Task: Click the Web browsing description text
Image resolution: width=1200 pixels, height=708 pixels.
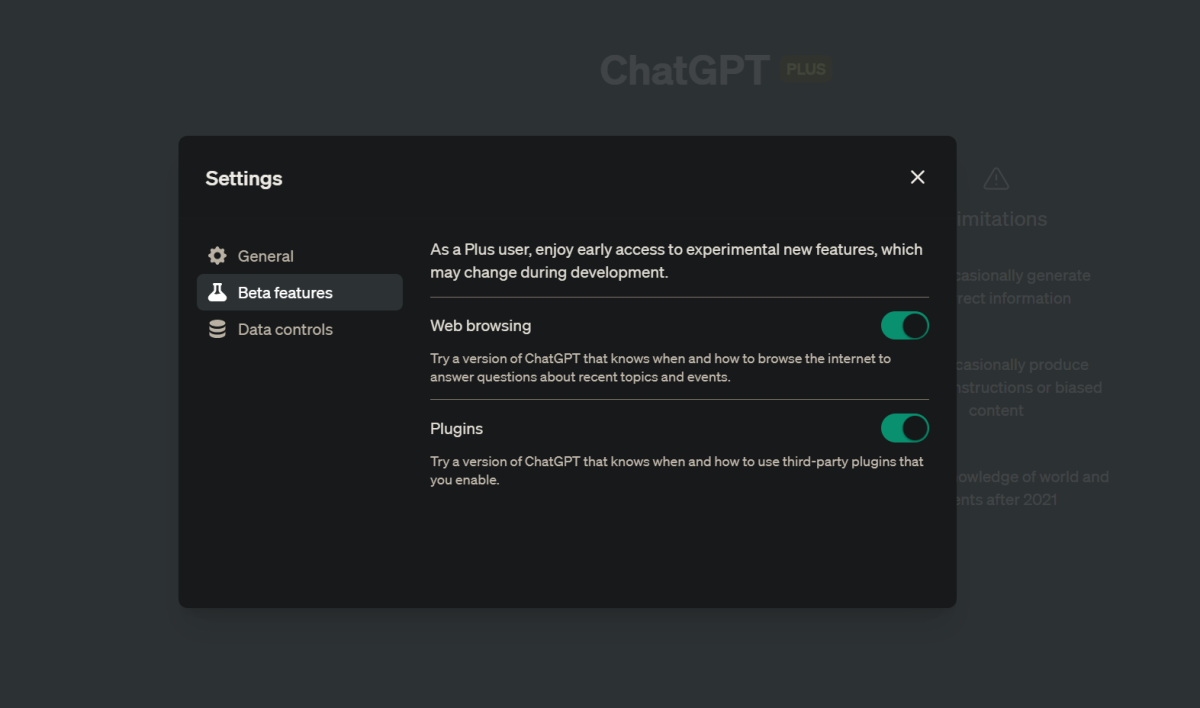Action: tap(660, 367)
